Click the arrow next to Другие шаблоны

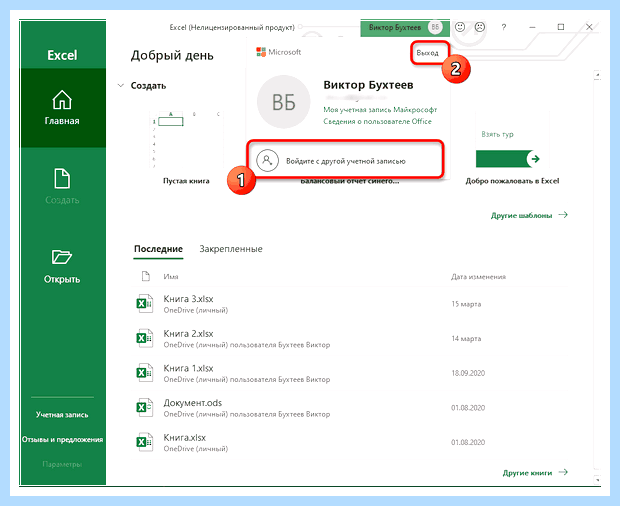[x=563, y=215]
